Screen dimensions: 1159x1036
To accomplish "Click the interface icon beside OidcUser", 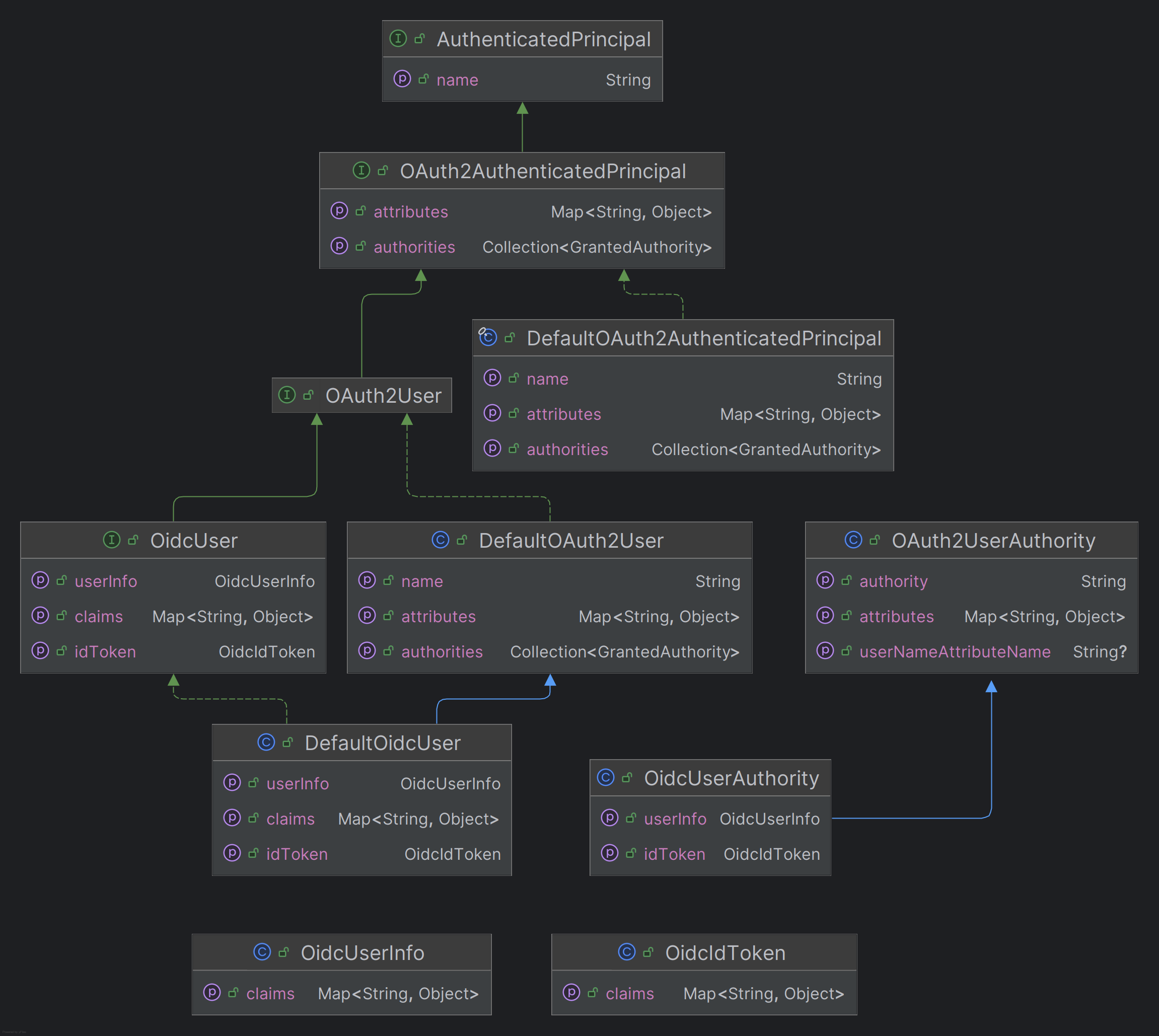I will [112, 540].
